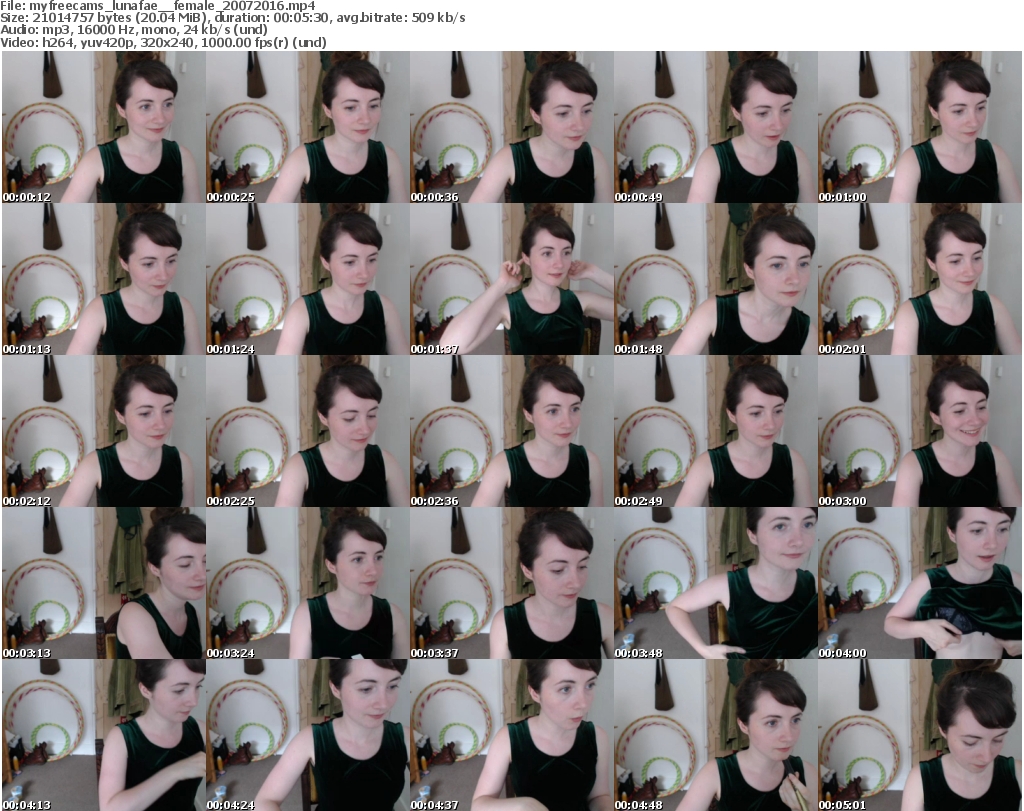Screen dimensions: 1024x811
Task: Click the thumbnail marked 00:03:24
Action: click(x=308, y=584)
